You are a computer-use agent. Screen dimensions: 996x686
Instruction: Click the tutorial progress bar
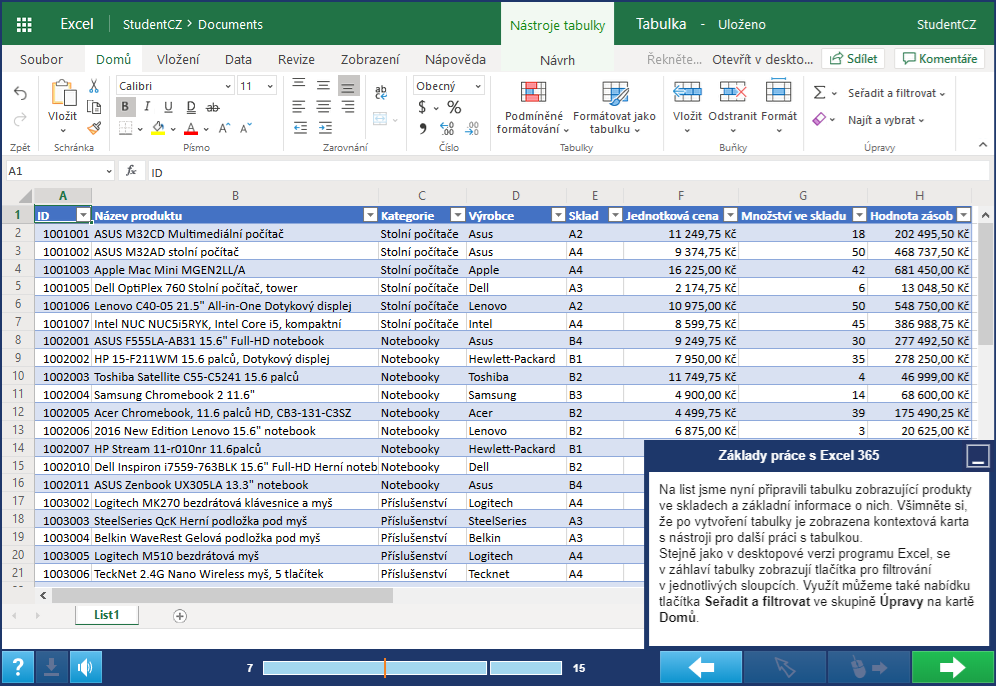[x=412, y=668]
